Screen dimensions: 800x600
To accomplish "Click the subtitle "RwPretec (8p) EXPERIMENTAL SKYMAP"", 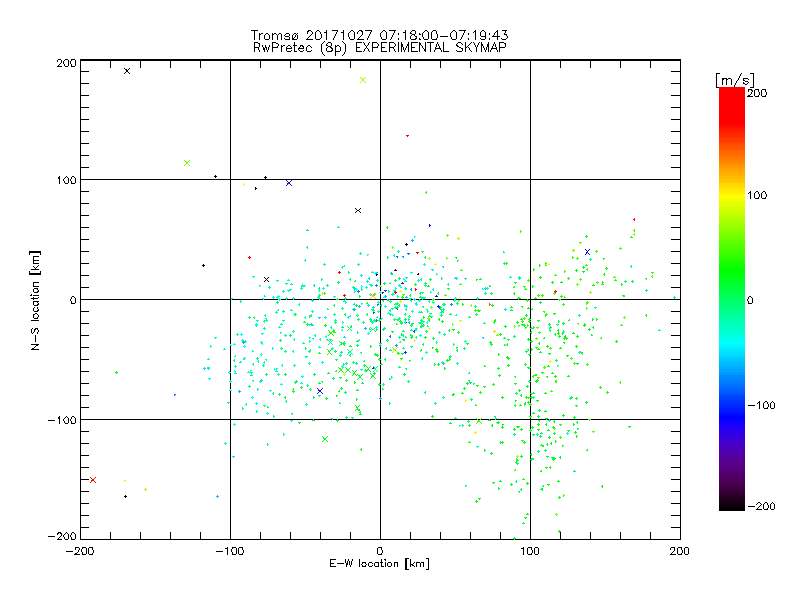I will click(x=380, y=48).
